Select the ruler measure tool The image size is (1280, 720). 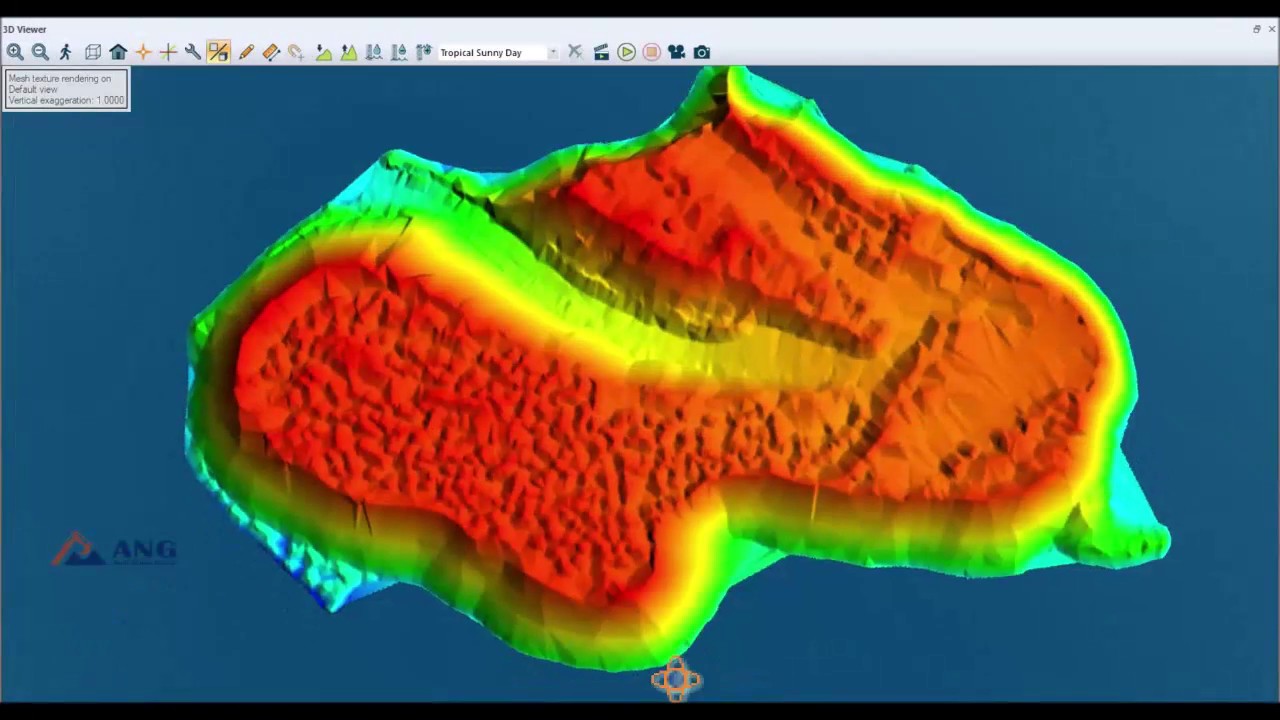[271, 52]
